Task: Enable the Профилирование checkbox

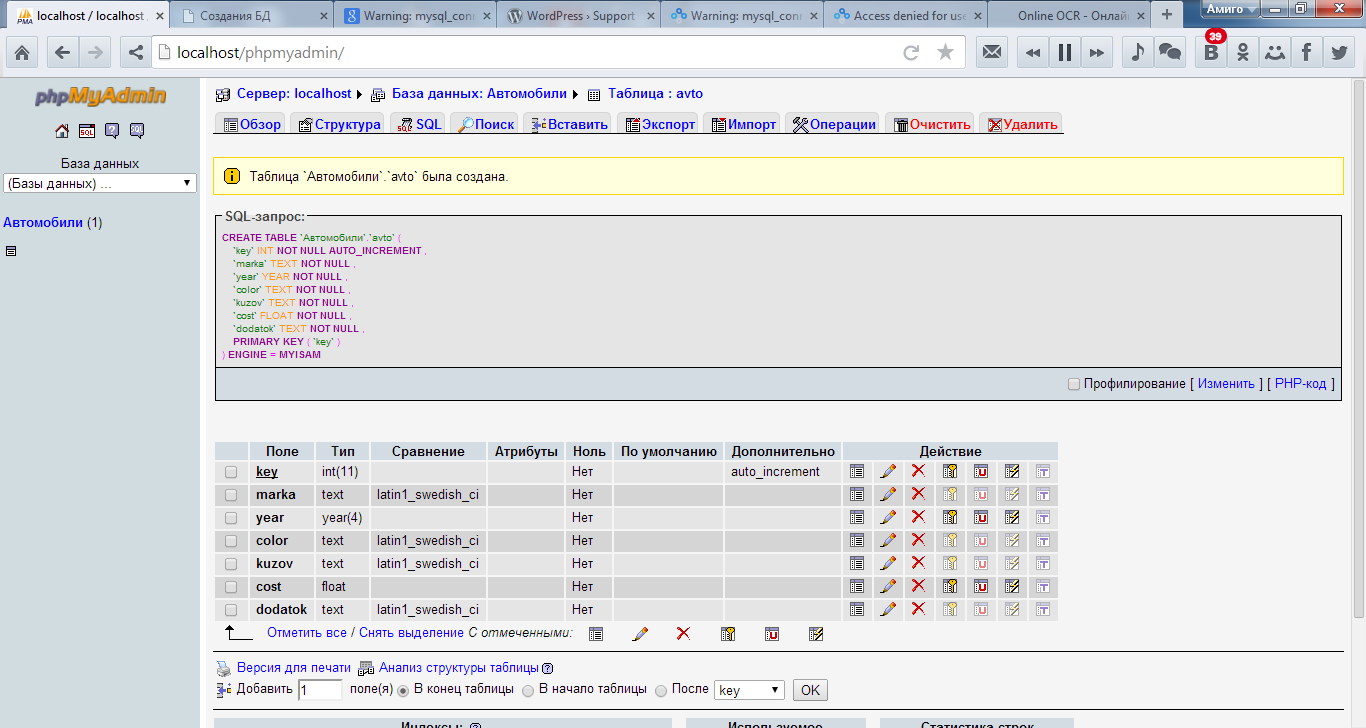Action: click(x=1074, y=384)
